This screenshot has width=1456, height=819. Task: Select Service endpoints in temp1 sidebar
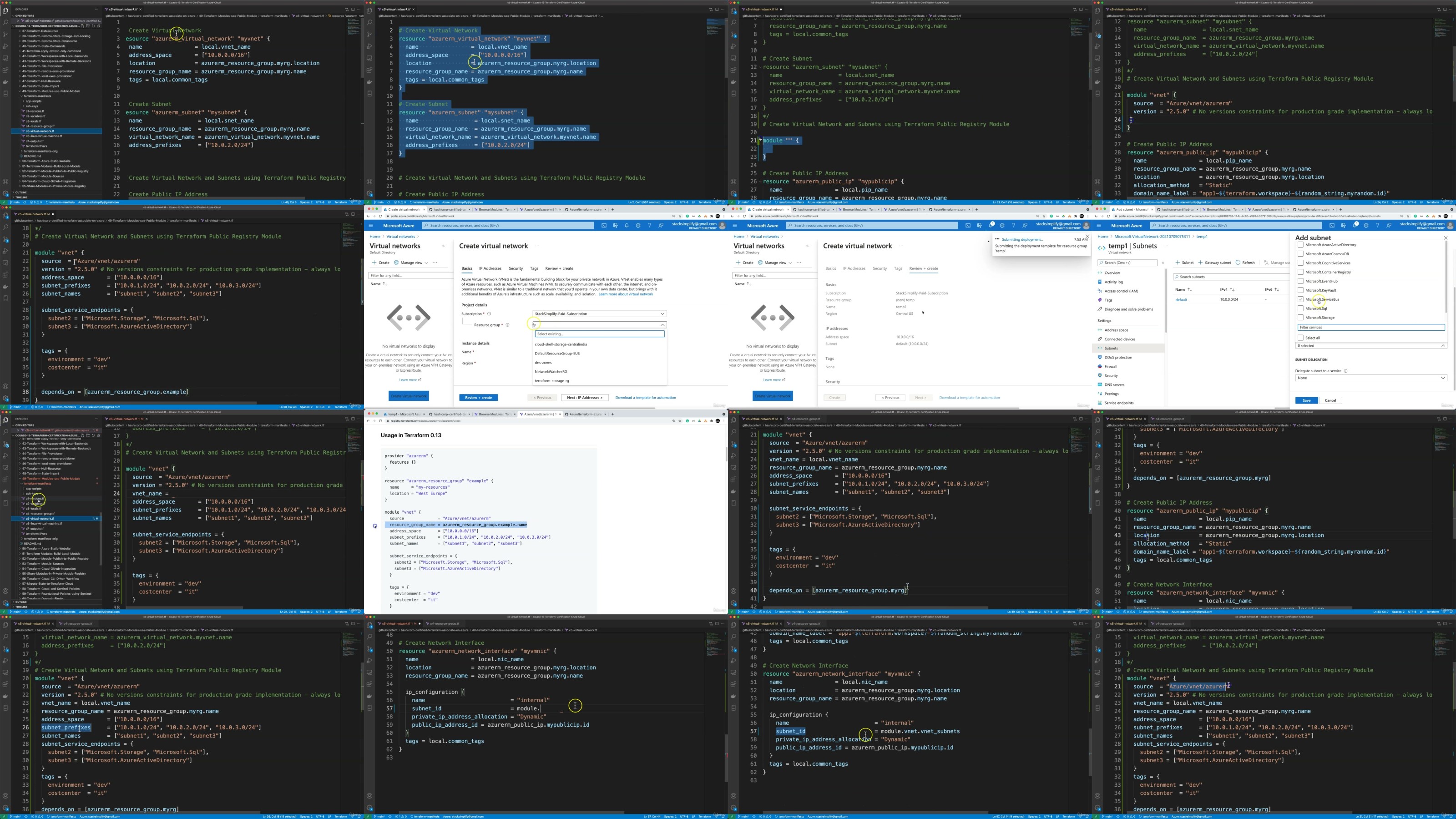click(x=1118, y=403)
